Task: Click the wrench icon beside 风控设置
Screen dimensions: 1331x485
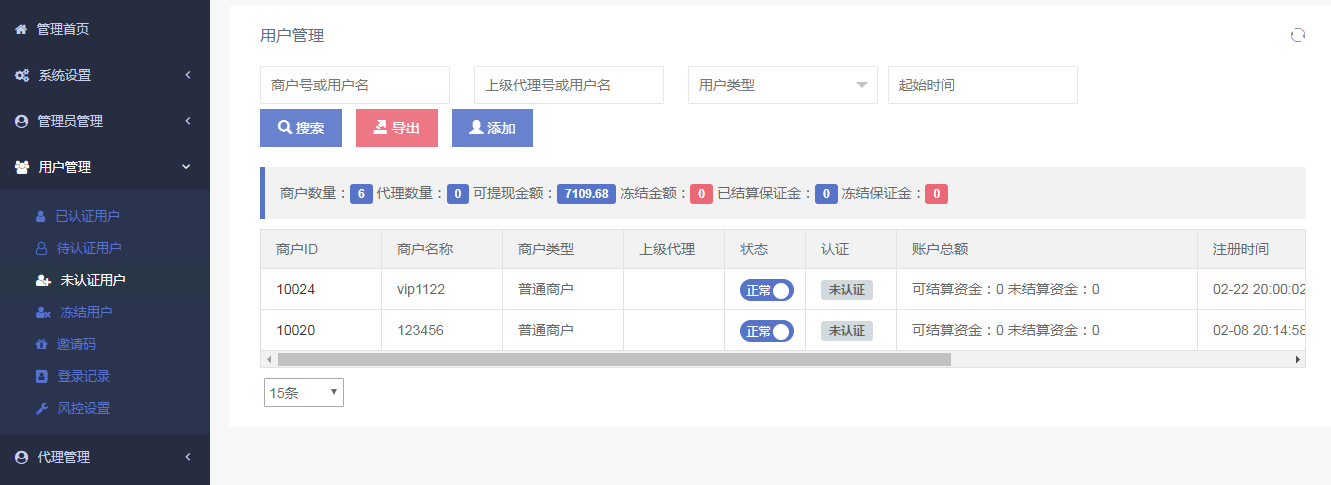Action: pyautogui.click(x=41, y=408)
